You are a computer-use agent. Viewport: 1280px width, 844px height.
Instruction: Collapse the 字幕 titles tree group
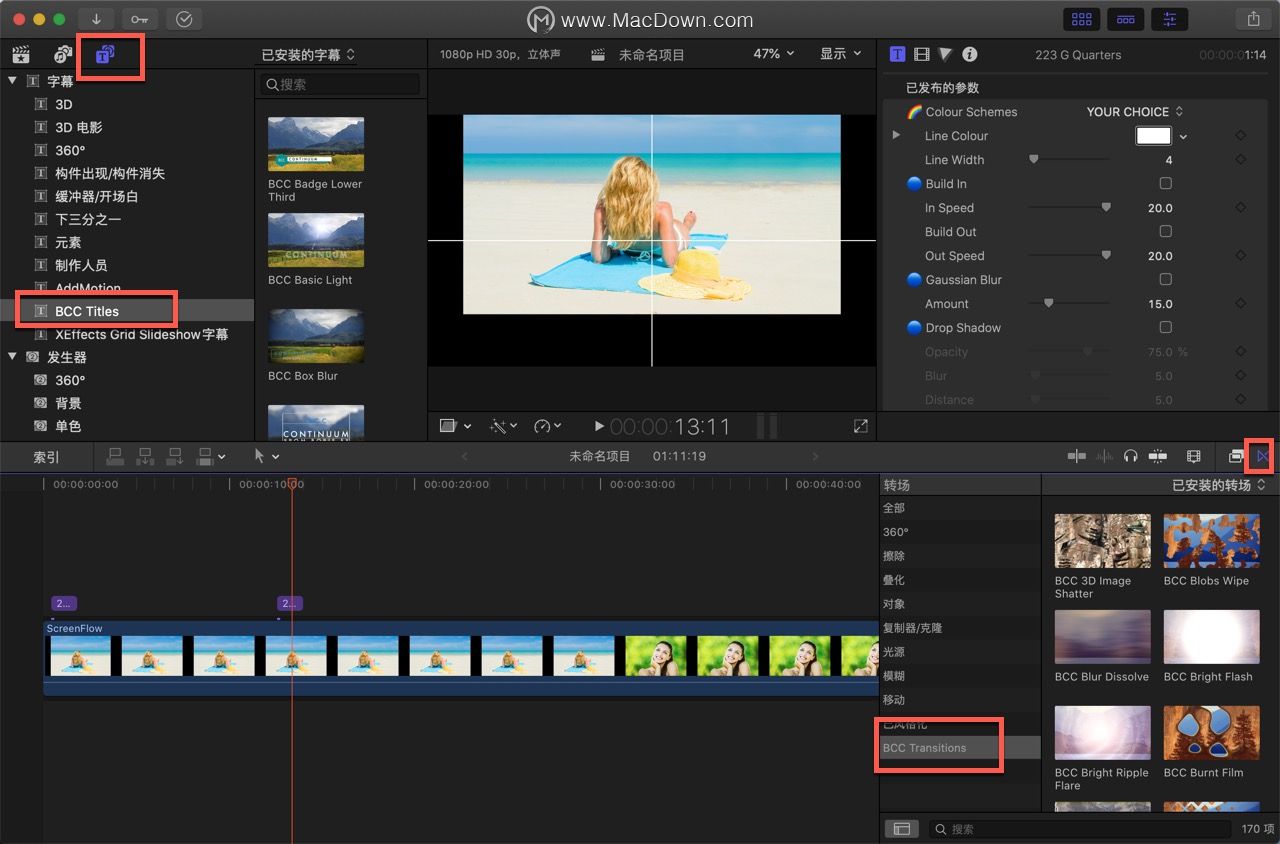coord(13,81)
